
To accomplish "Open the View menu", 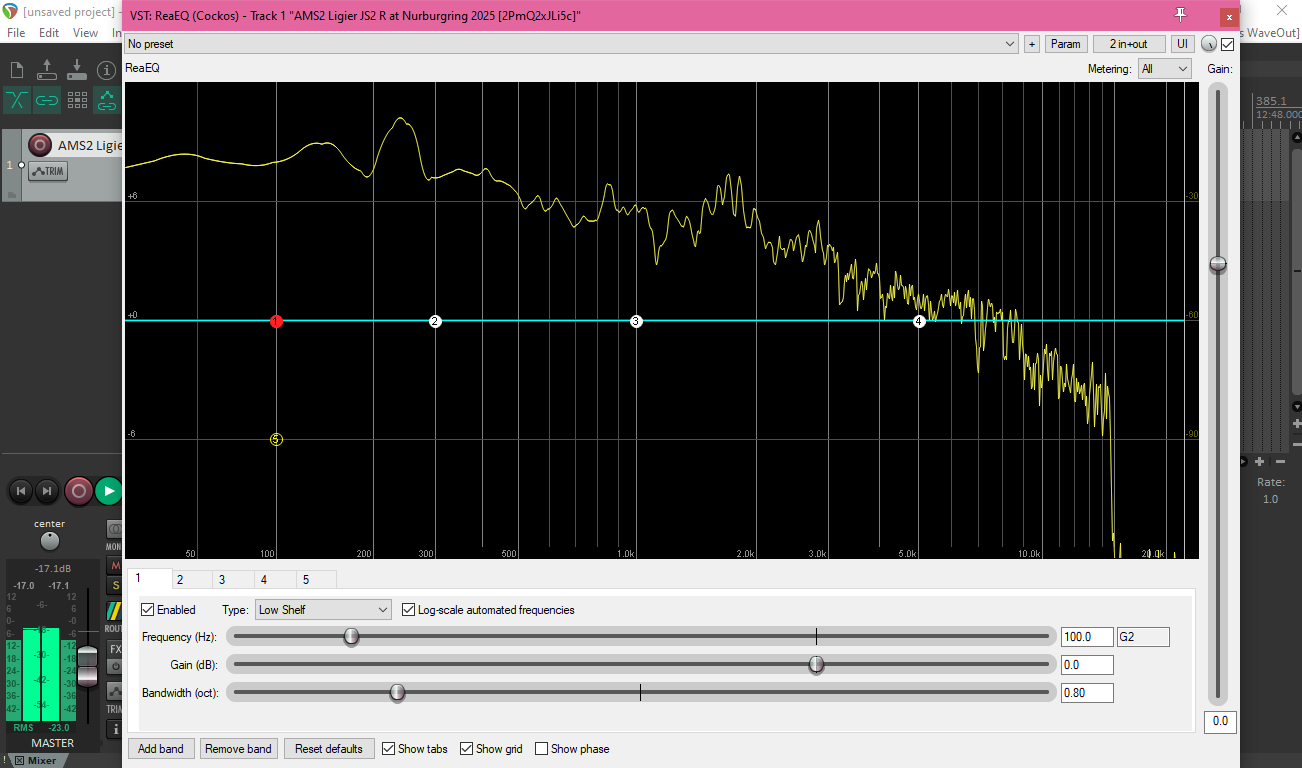I will point(86,33).
